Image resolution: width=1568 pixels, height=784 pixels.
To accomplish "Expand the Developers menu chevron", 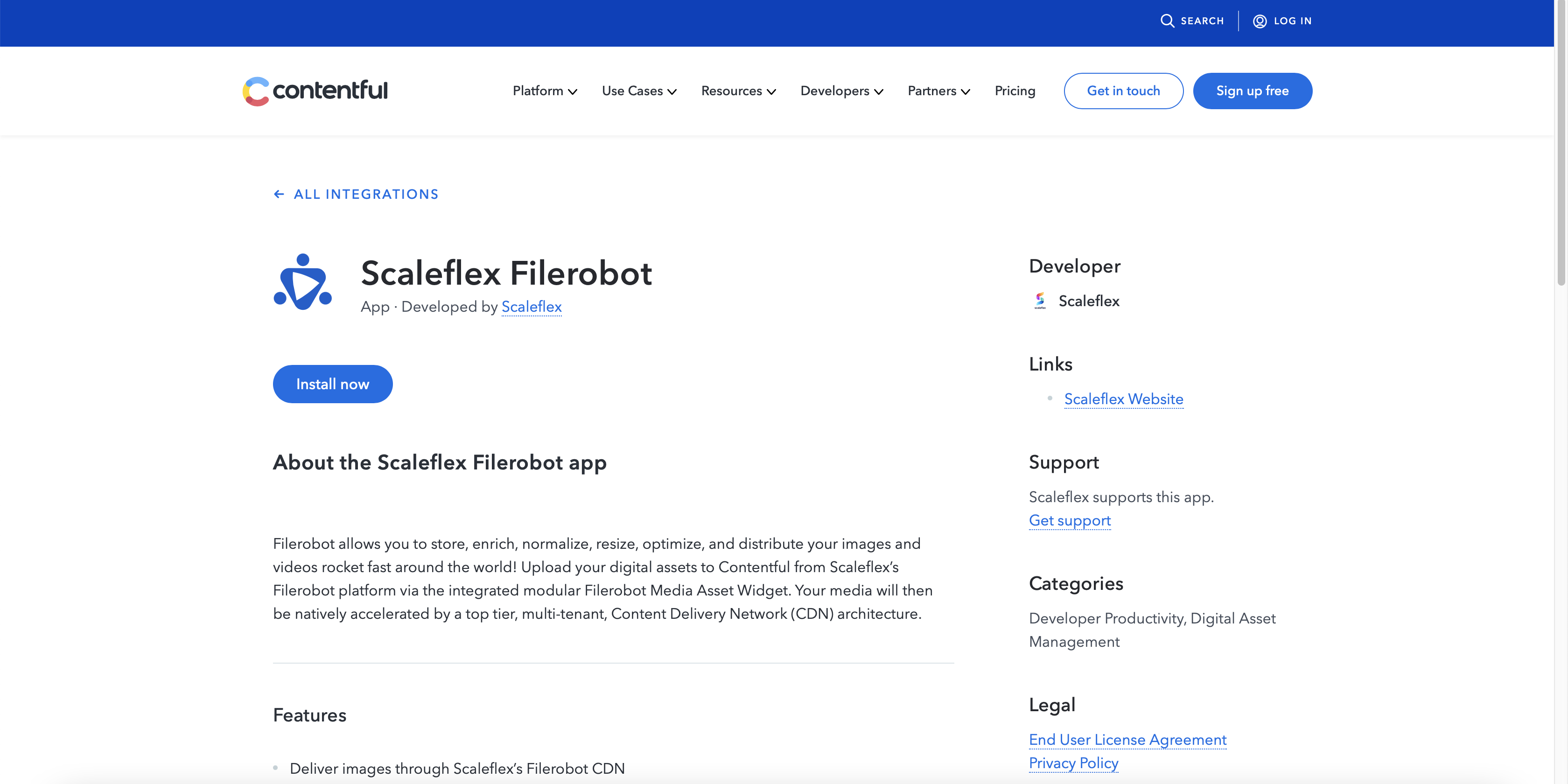I will 878,92.
